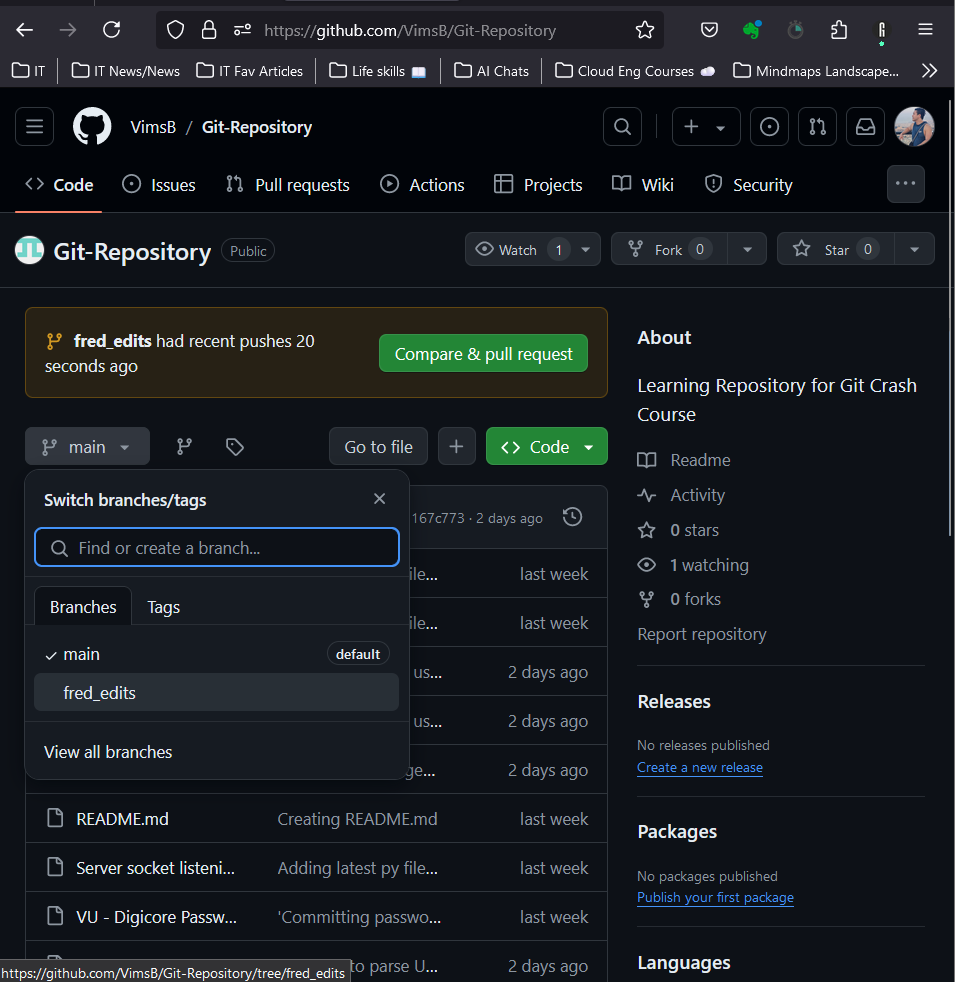Open the VimsB owner profile link
Screen dimensions: 955x982
tap(153, 127)
